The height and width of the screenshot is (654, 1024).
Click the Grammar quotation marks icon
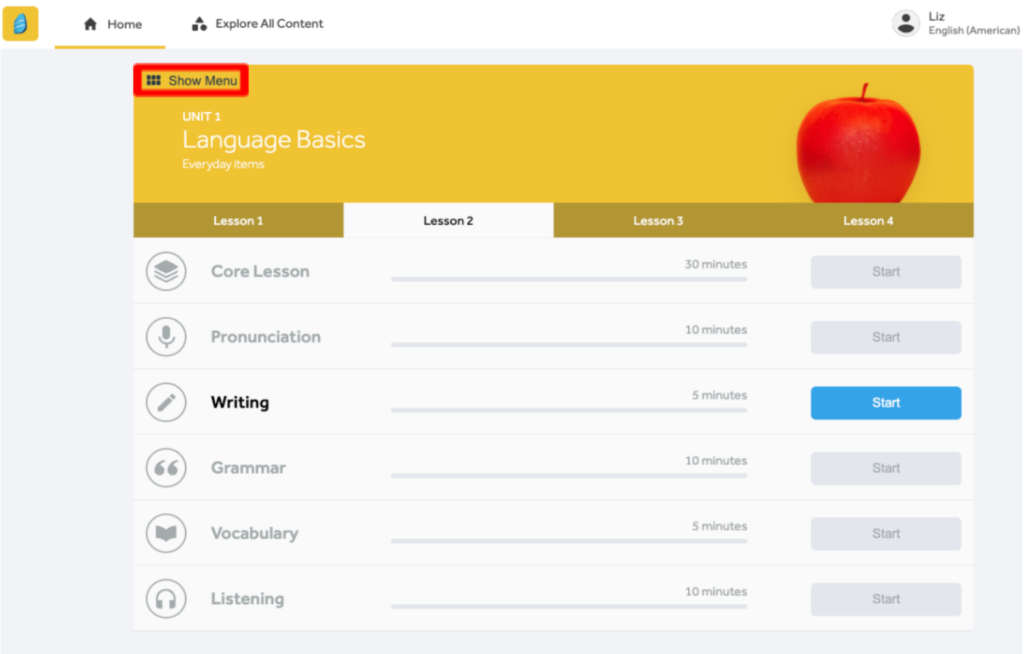tap(166, 467)
